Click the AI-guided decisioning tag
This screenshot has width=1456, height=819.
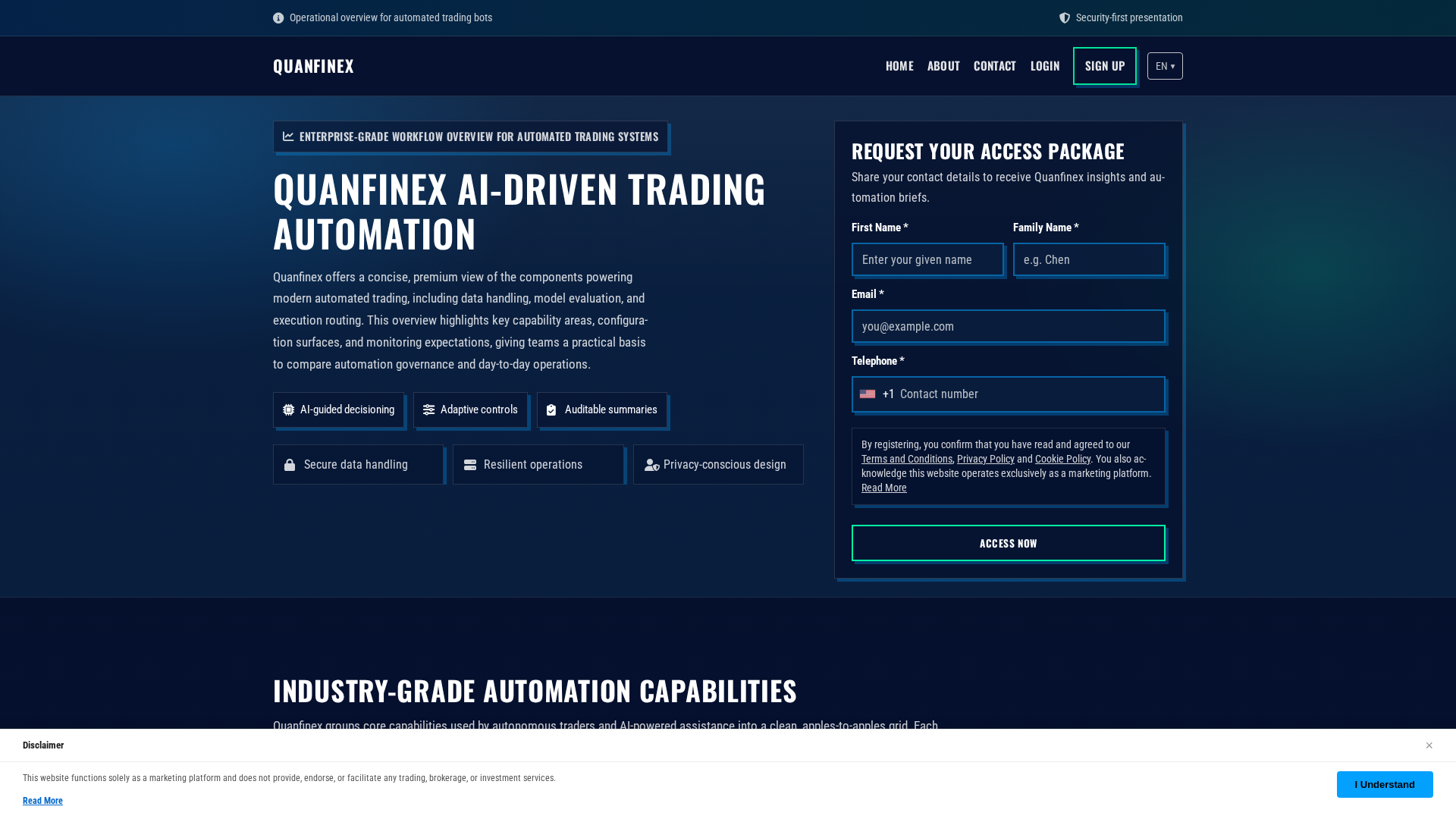point(338,410)
